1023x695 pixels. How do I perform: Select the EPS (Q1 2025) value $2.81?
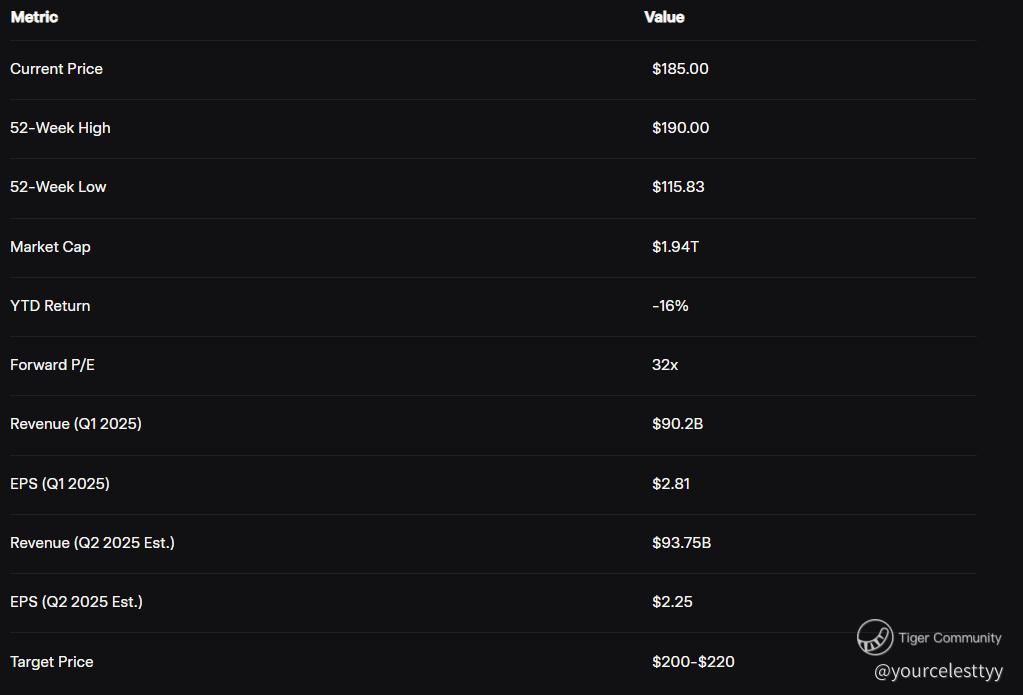671,484
